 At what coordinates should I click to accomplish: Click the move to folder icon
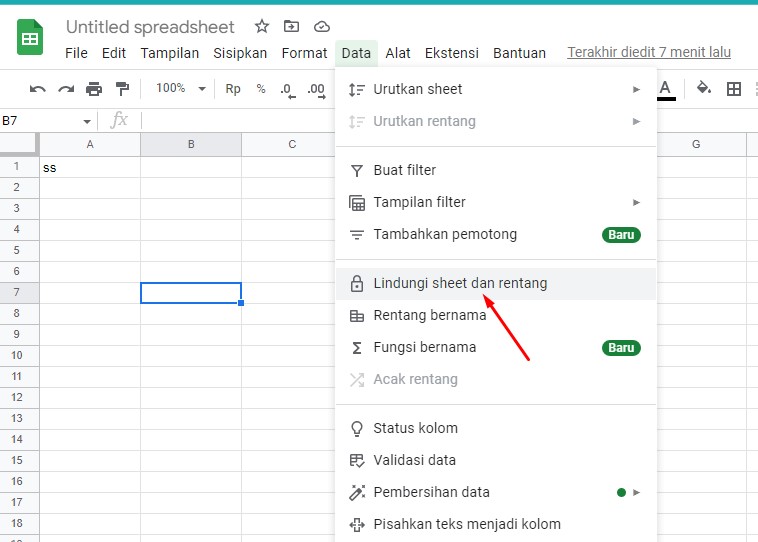click(x=291, y=26)
